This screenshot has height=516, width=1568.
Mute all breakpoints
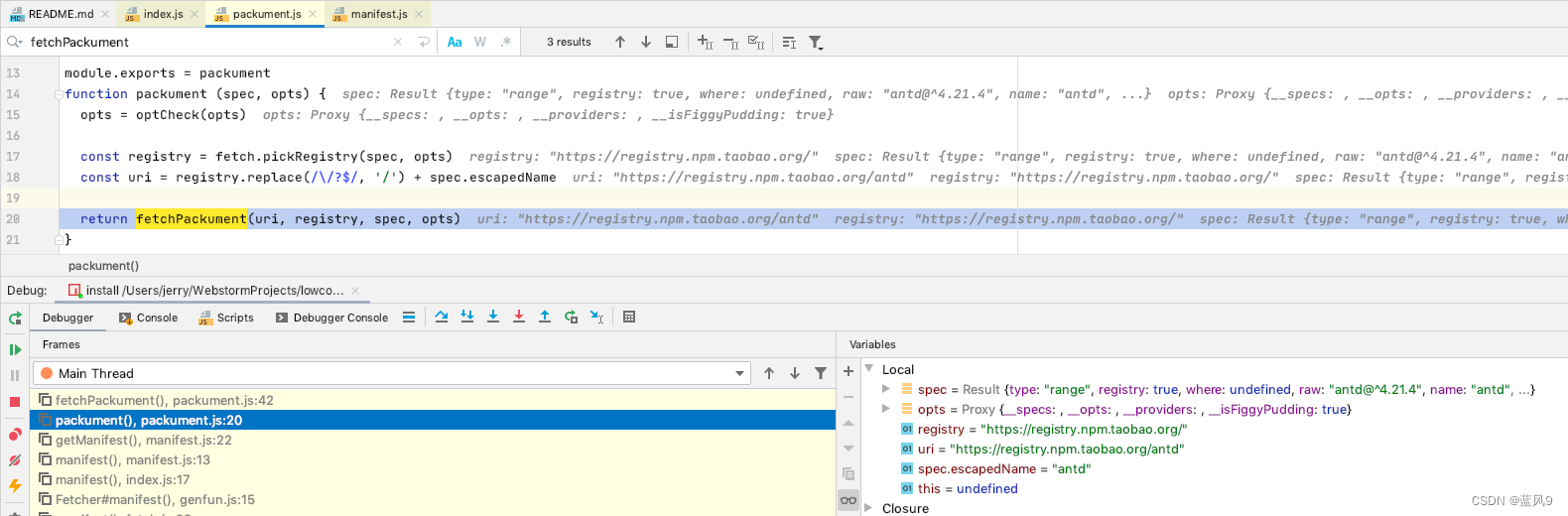point(15,460)
